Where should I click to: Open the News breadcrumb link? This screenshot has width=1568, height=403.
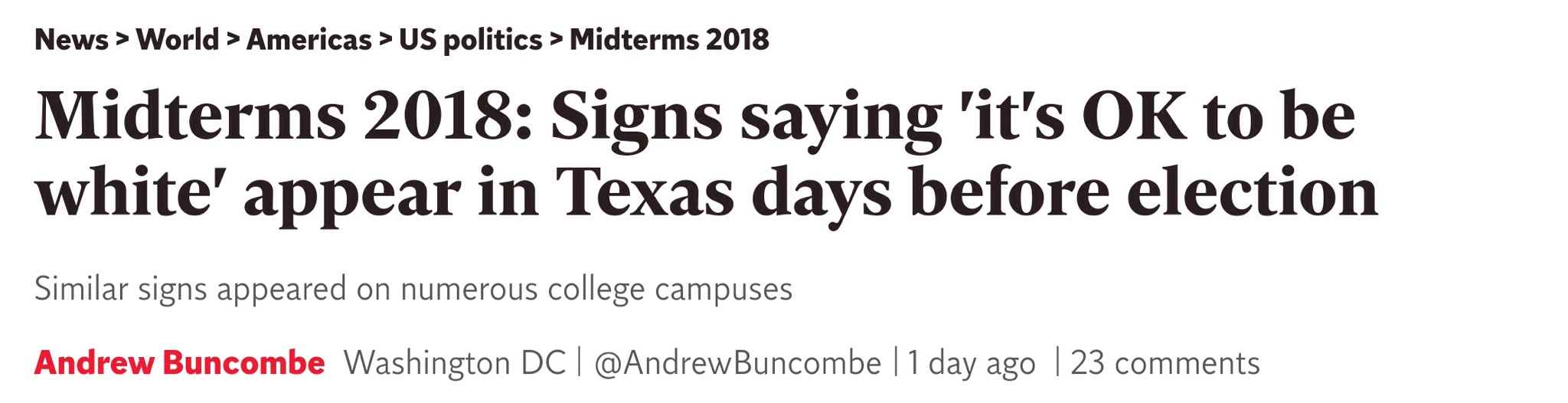(x=71, y=39)
